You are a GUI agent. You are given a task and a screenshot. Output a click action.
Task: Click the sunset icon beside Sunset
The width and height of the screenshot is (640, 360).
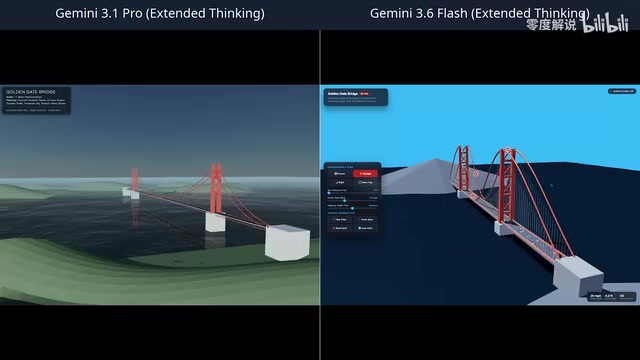point(336,173)
